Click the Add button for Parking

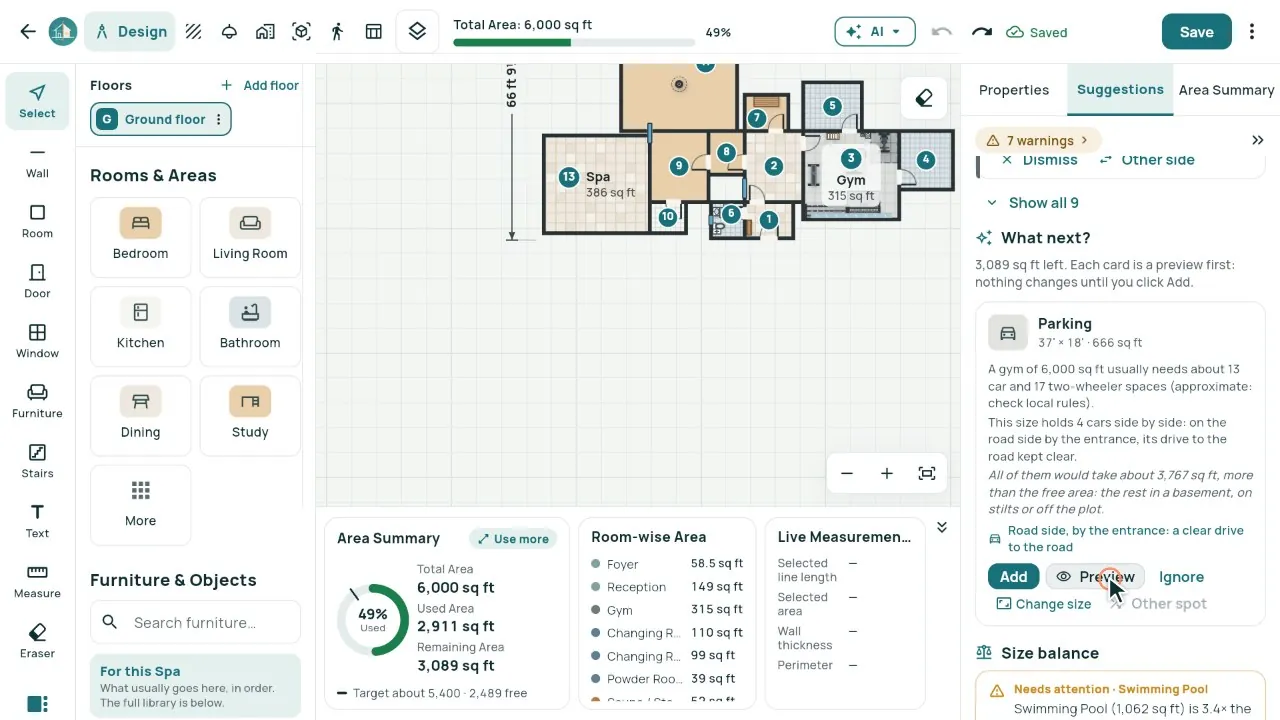click(1013, 577)
